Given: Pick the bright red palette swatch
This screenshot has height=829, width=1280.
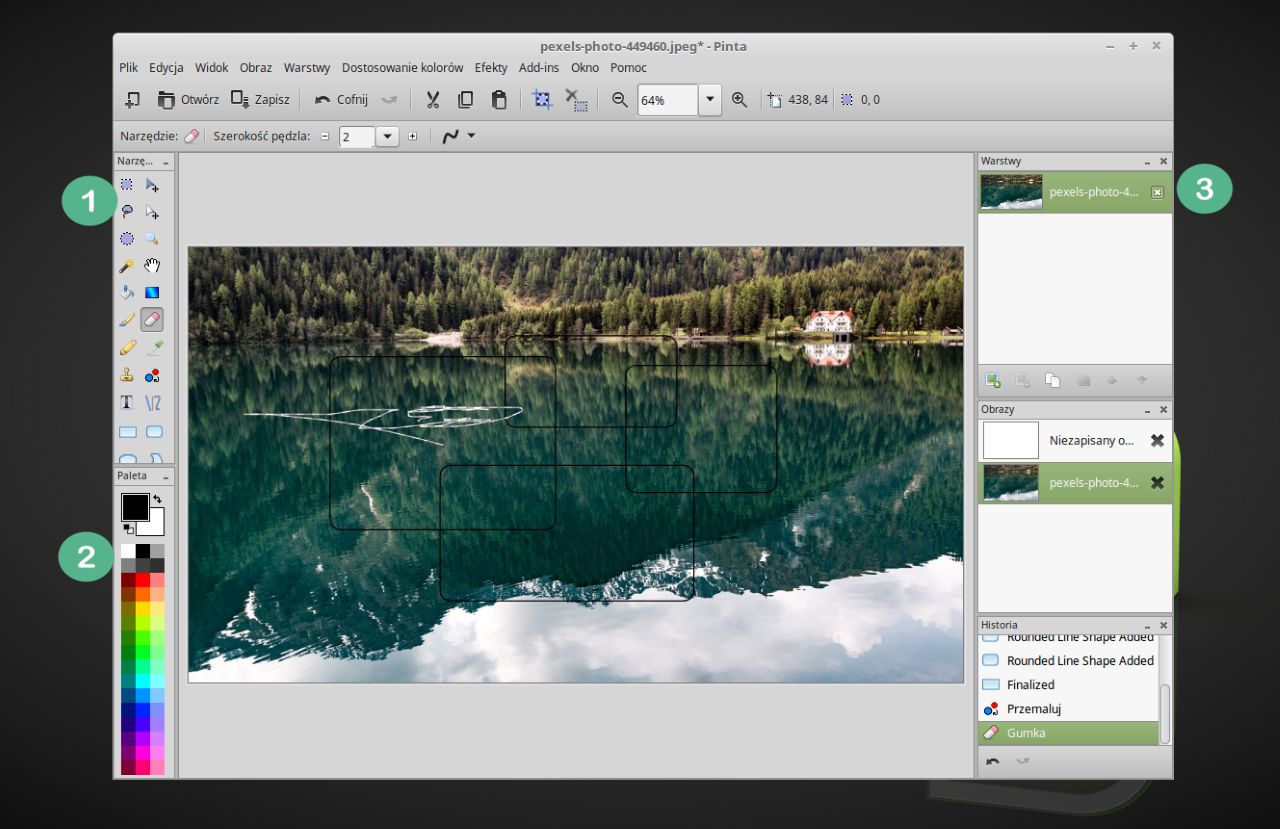Looking at the screenshot, I should (x=142, y=580).
